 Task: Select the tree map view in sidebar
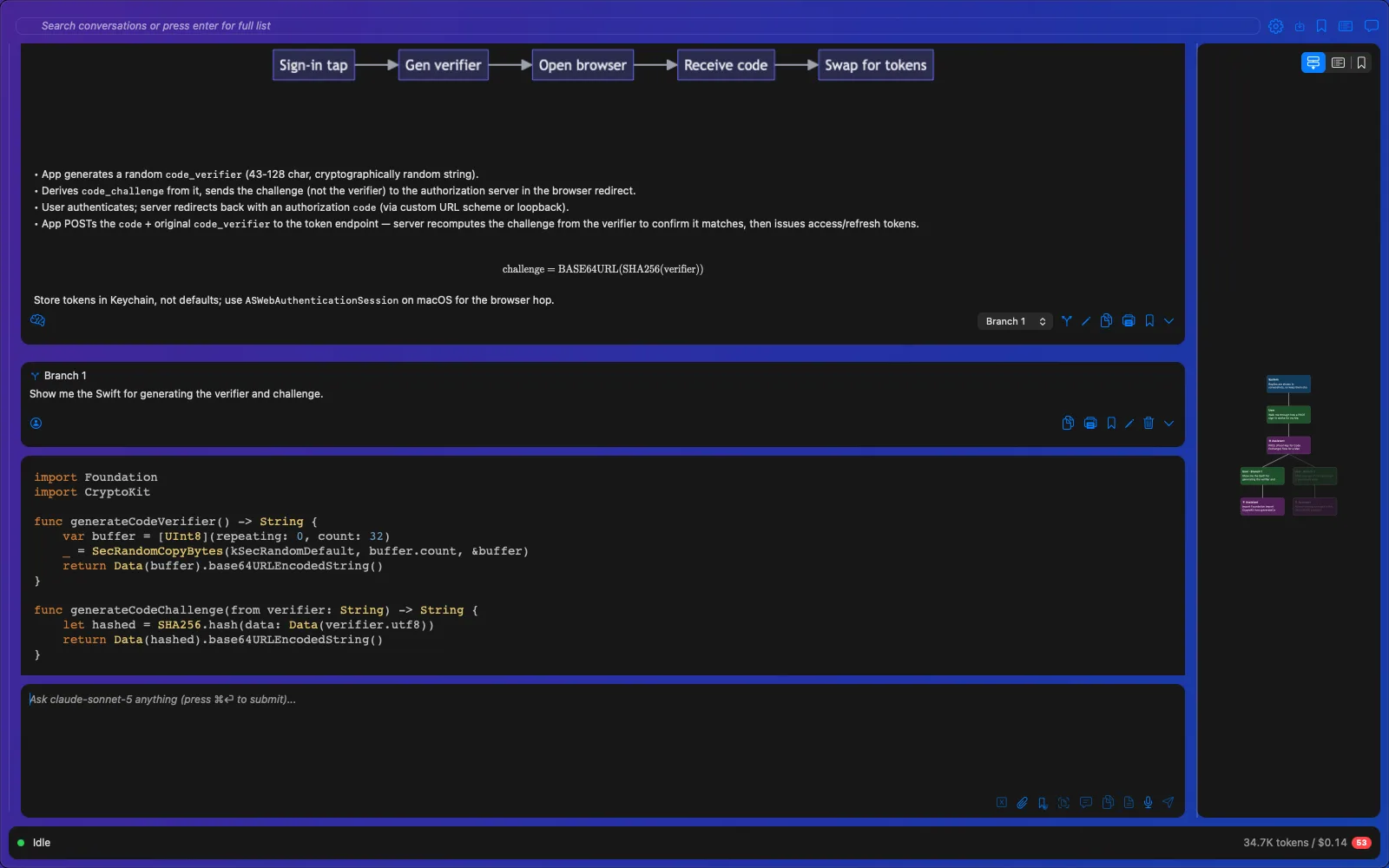pyautogui.click(x=1313, y=62)
